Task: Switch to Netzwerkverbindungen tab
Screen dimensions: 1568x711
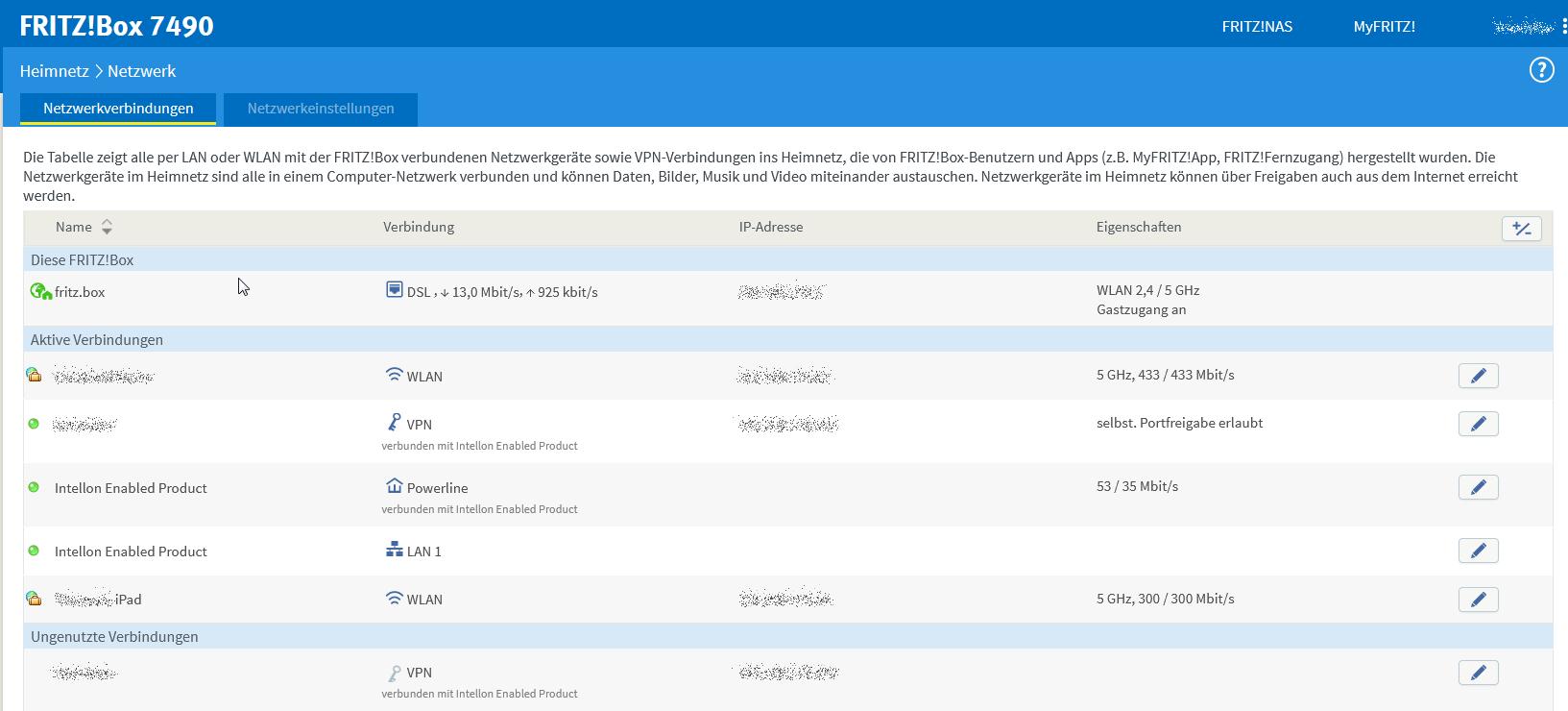Action: click(118, 109)
